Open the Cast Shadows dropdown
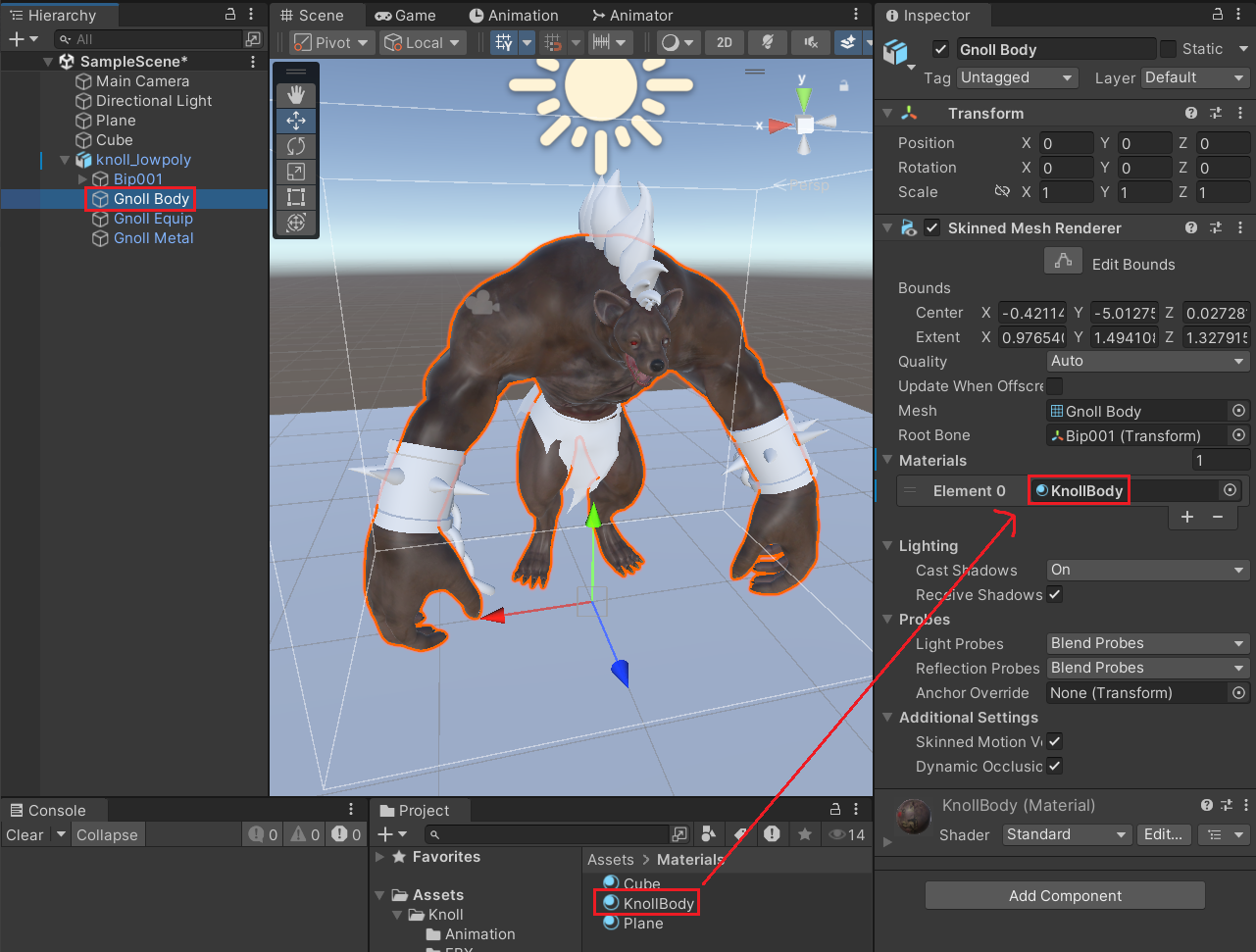This screenshot has width=1256, height=952. click(1148, 570)
